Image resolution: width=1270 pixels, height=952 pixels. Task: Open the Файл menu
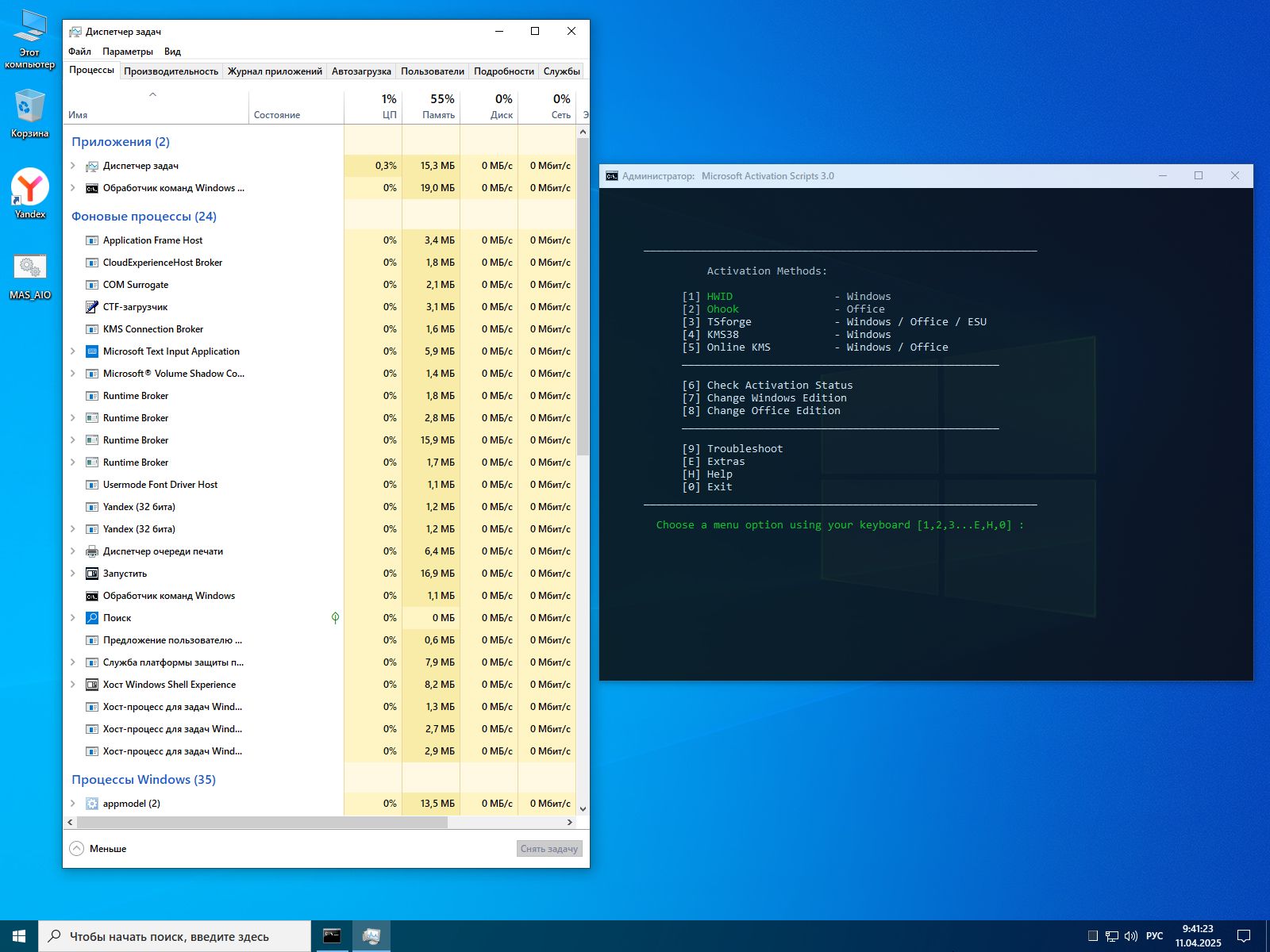coord(79,52)
